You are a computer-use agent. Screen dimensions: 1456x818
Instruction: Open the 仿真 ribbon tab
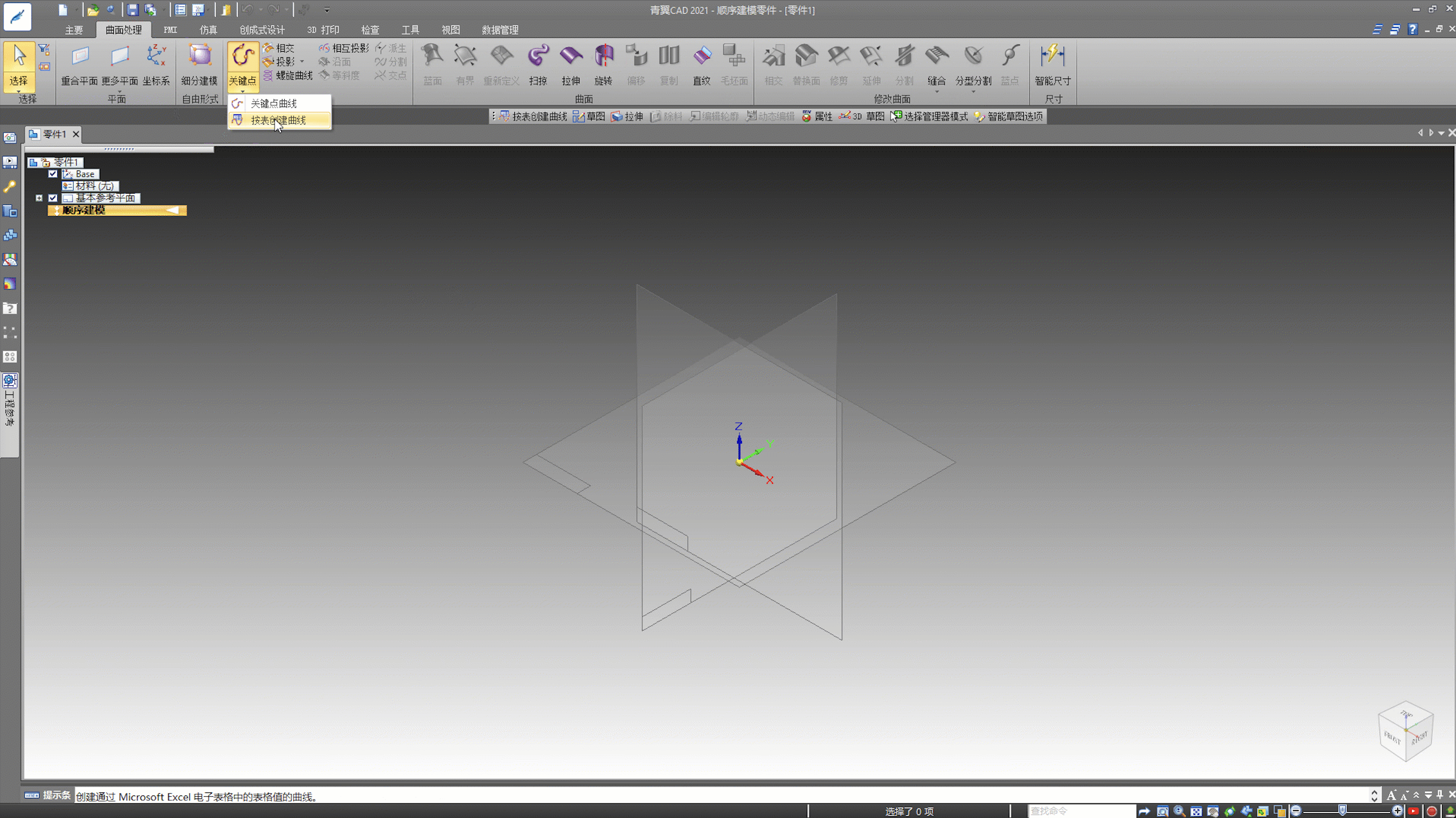(x=209, y=30)
